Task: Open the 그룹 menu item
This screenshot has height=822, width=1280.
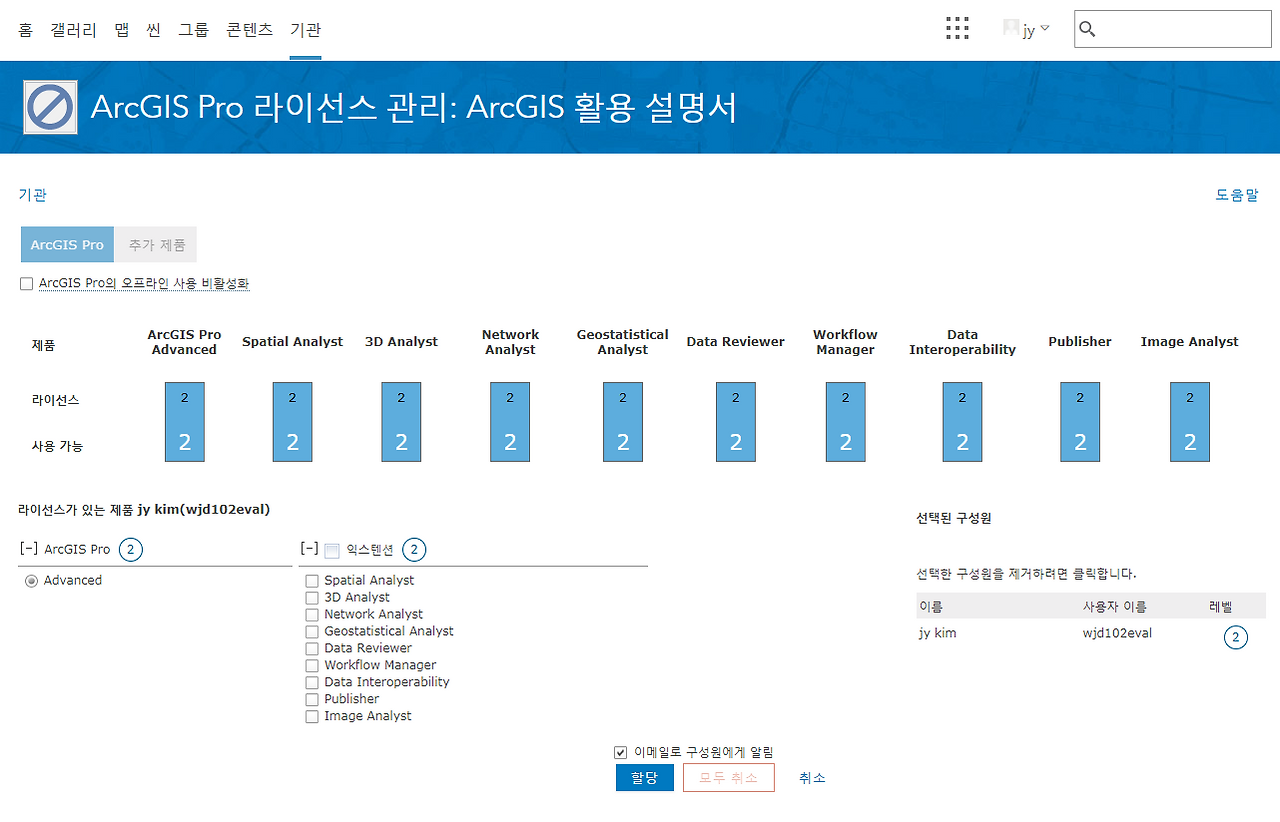Action: (x=193, y=30)
